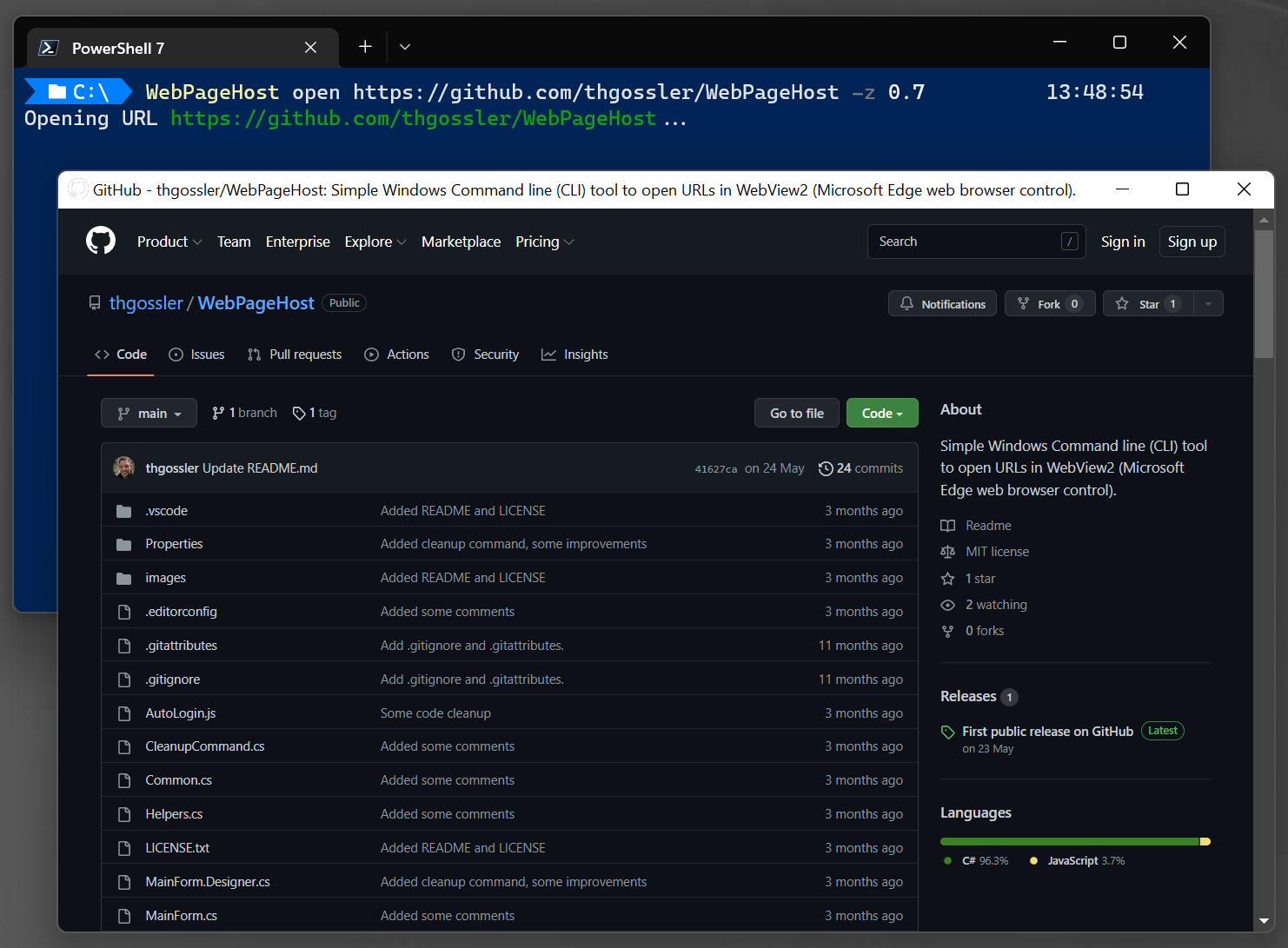Click the Go to file button
Screen dimensions: 1288x948
pos(797,414)
